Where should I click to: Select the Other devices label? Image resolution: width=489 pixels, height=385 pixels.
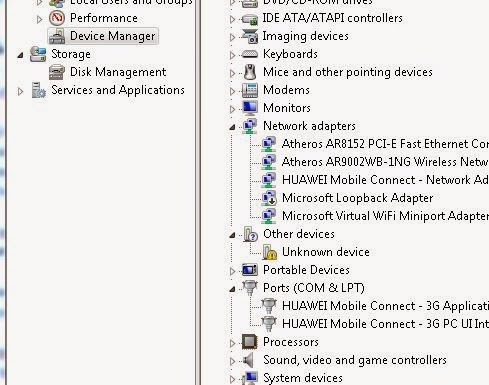(x=299, y=234)
